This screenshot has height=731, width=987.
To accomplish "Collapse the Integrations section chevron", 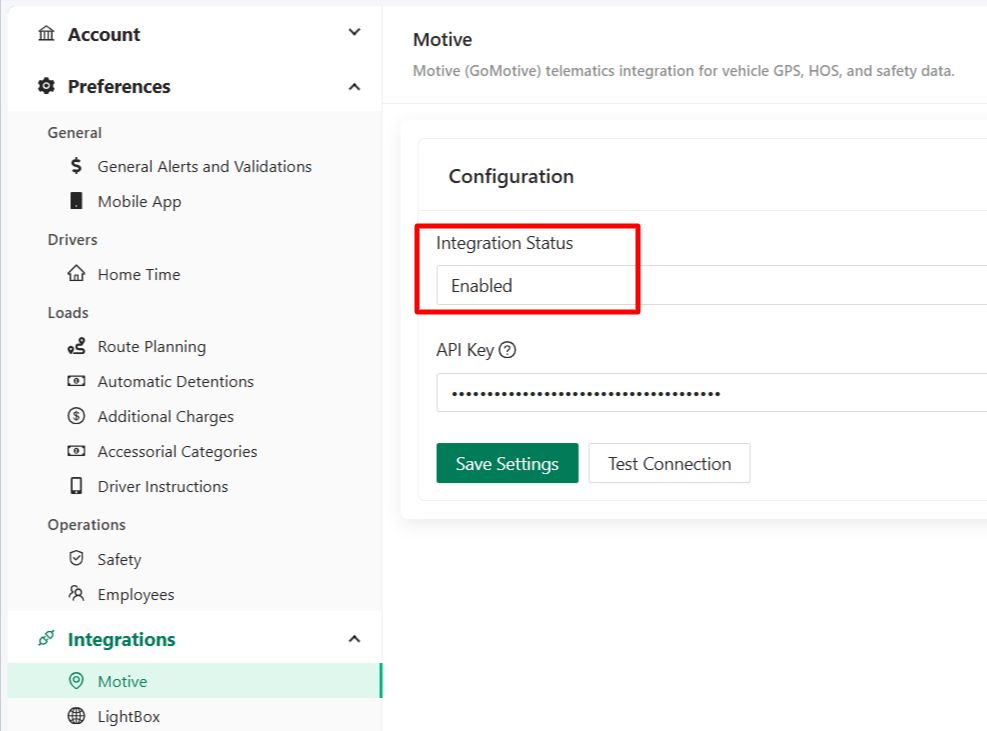I will point(354,639).
